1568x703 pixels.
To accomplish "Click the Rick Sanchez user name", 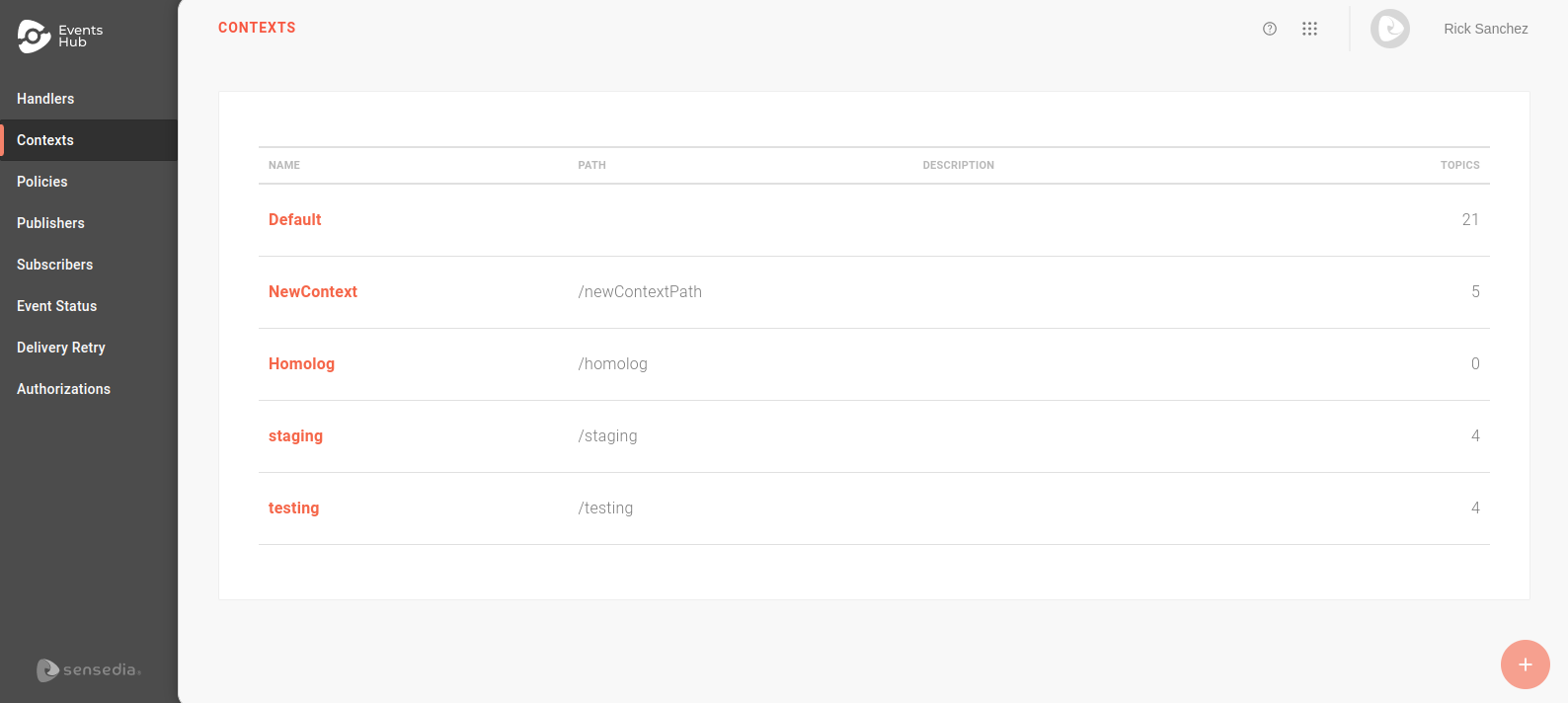I will [1485, 29].
